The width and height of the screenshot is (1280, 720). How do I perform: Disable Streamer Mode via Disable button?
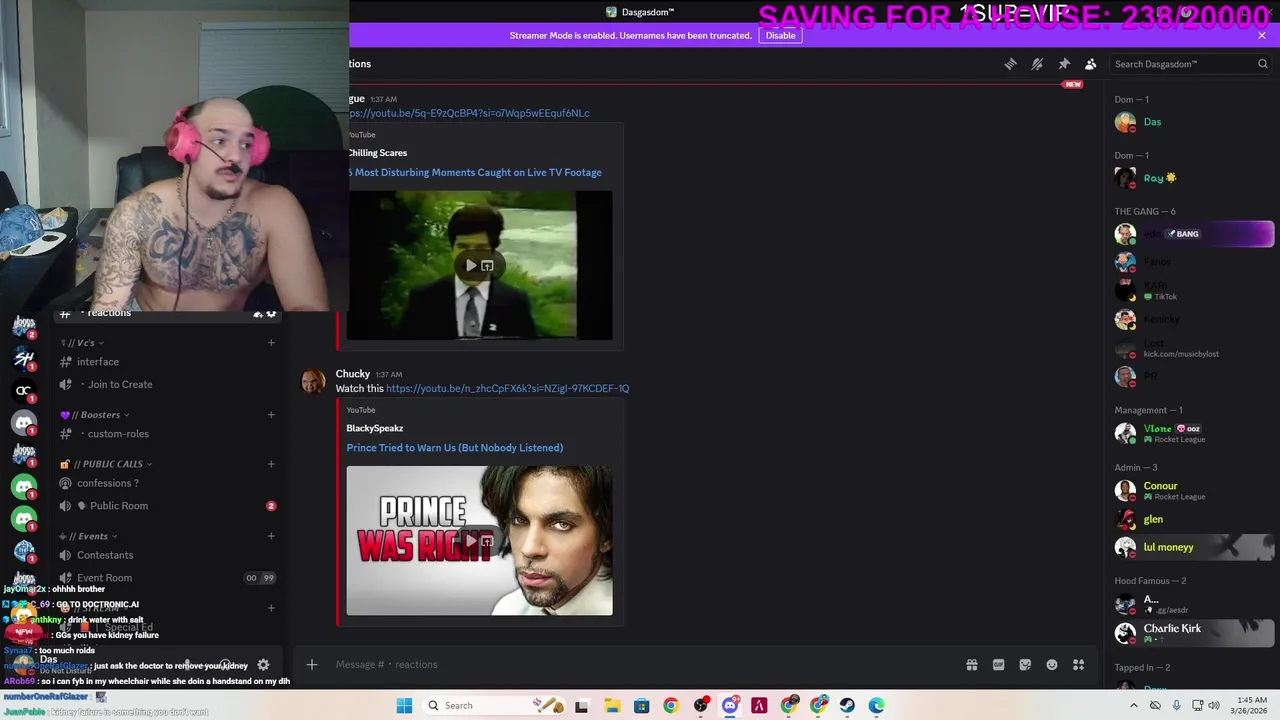pyautogui.click(x=780, y=35)
